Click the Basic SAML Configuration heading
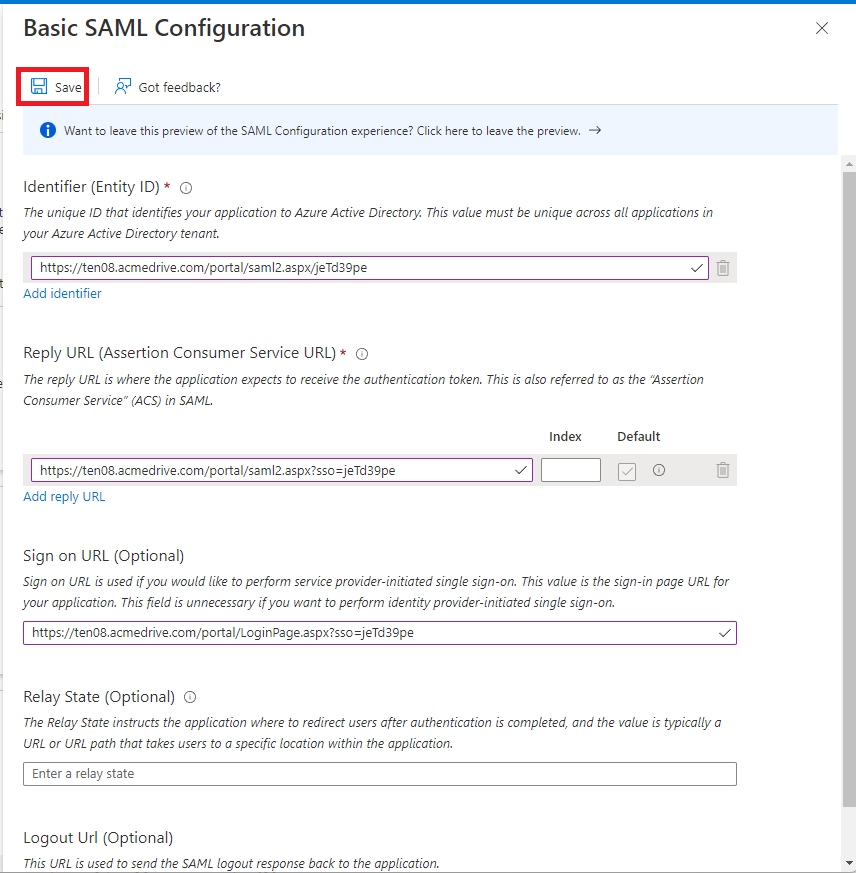The image size is (856, 873). click(x=164, y=28)
